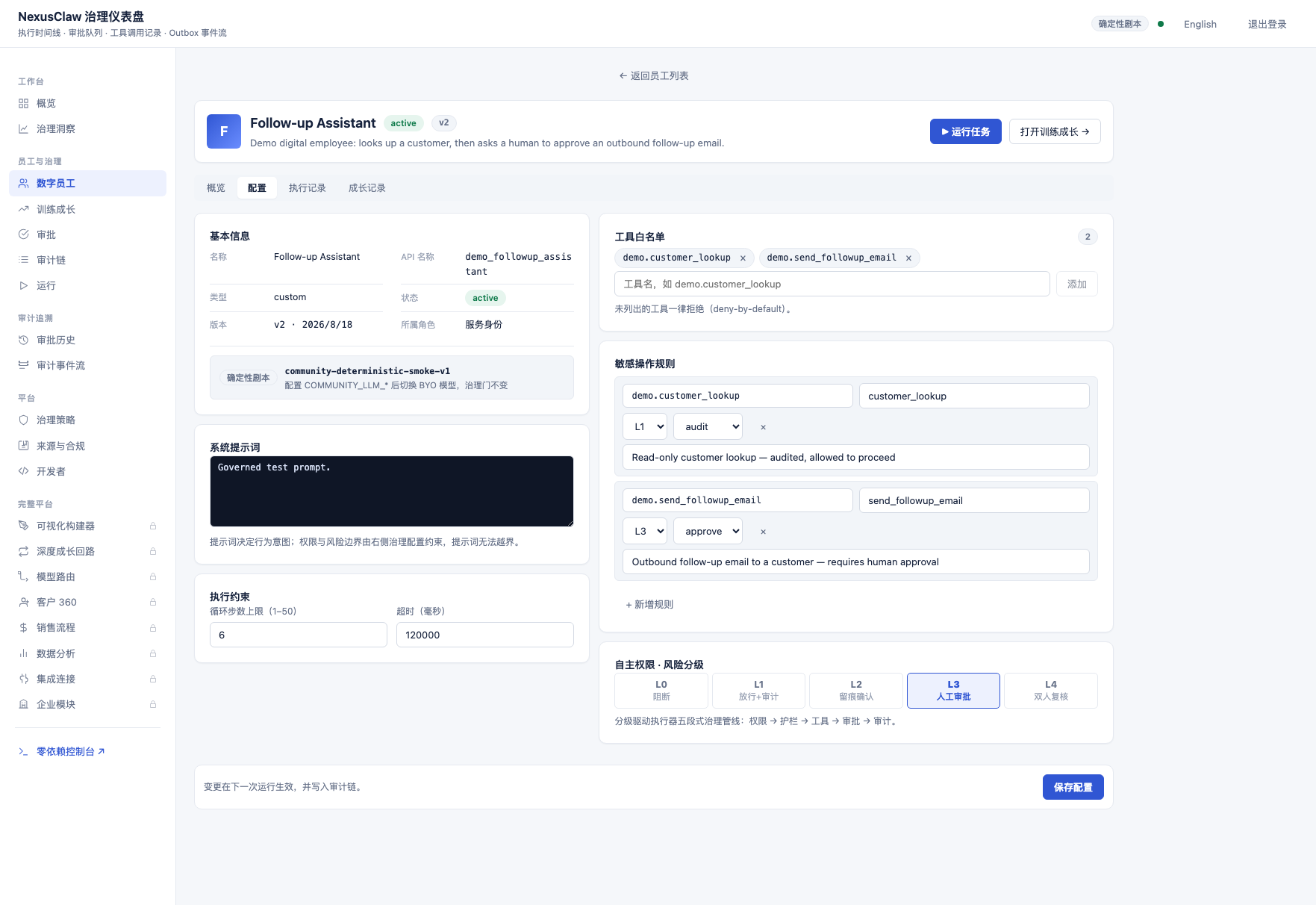
Task: Click the 添加 tool button
Action: click(x=1077, y=284)
